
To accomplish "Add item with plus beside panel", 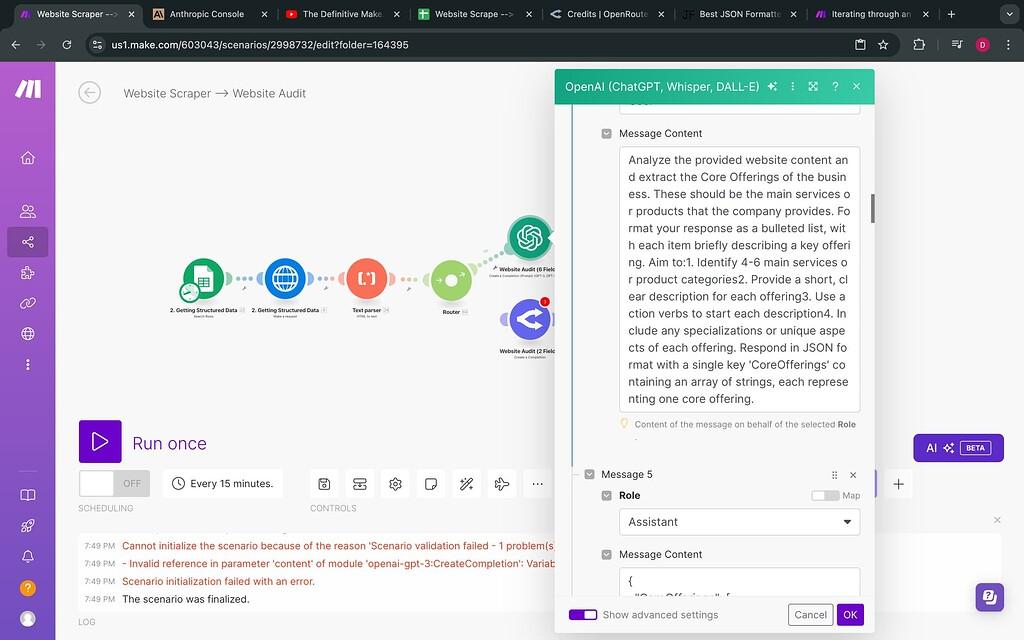I will (899, 484).
